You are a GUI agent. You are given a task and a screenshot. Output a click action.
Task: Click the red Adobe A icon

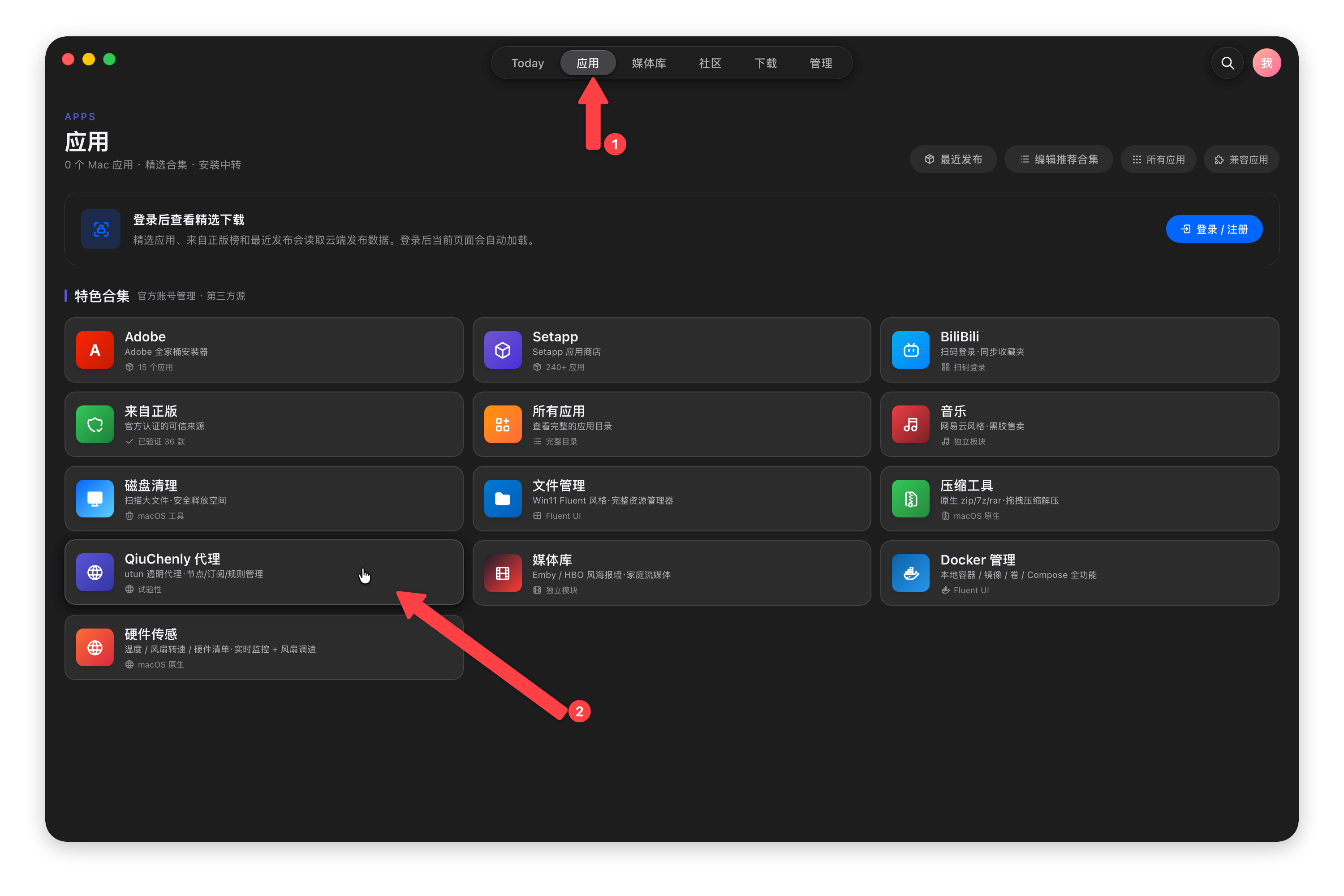tap(95, 350)
